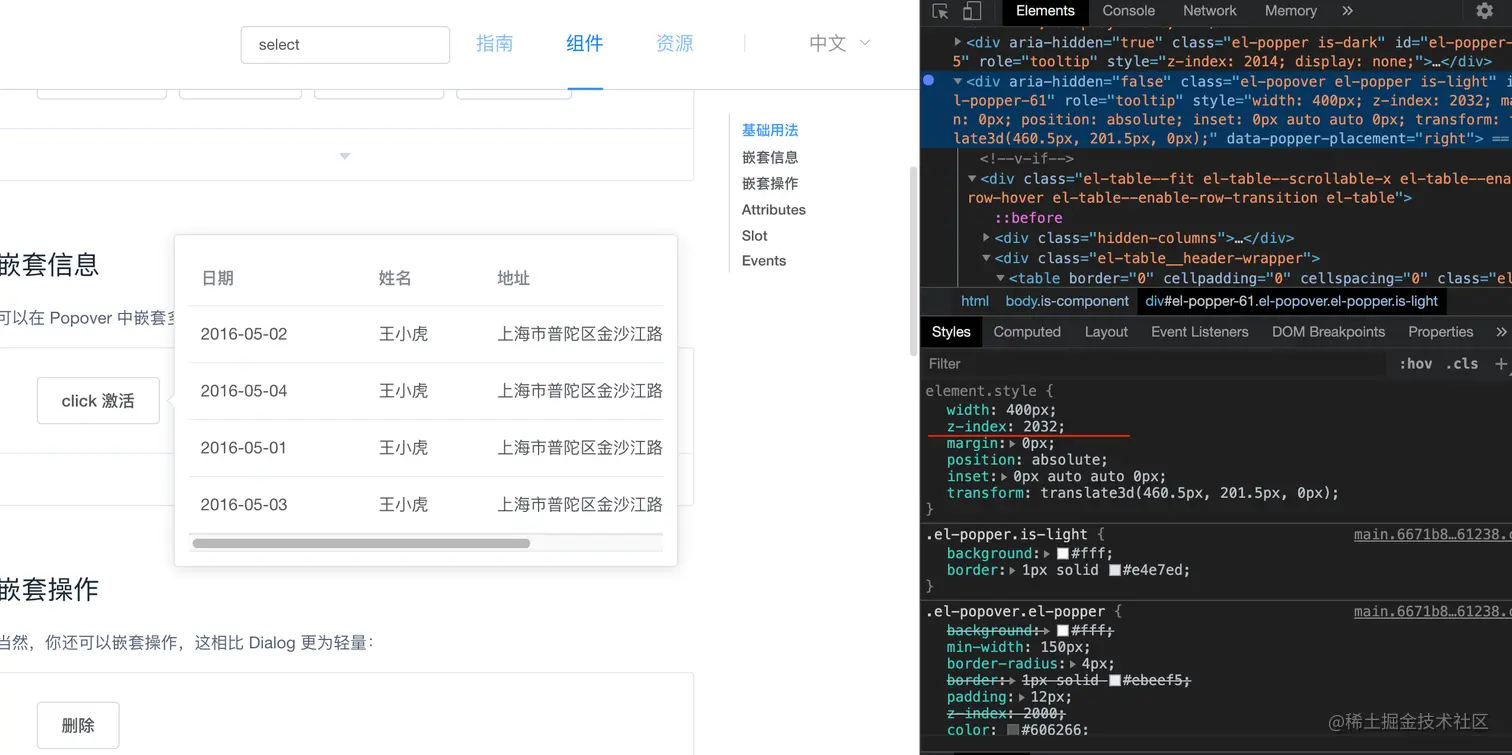Screen dimensions: 1512x755
Task: Expand the demo code triangle arrow
Action: pos(345,157)
